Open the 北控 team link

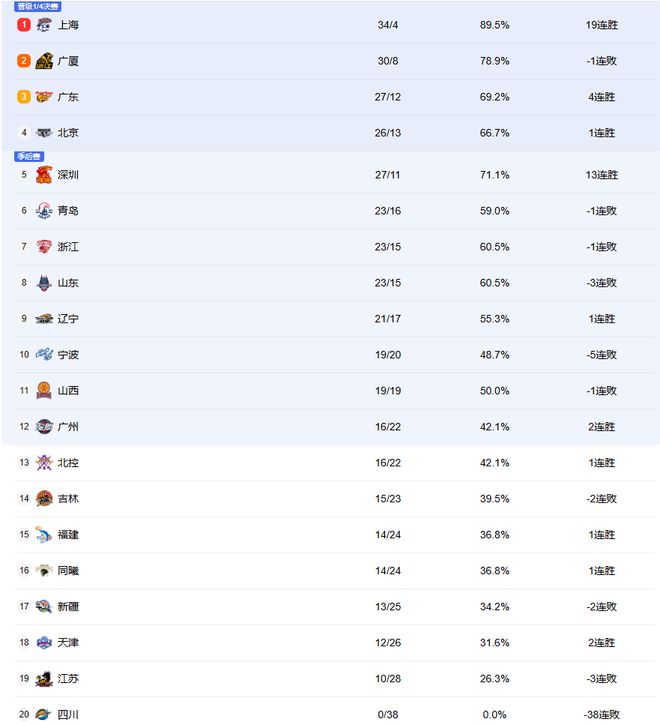[68, 463]
